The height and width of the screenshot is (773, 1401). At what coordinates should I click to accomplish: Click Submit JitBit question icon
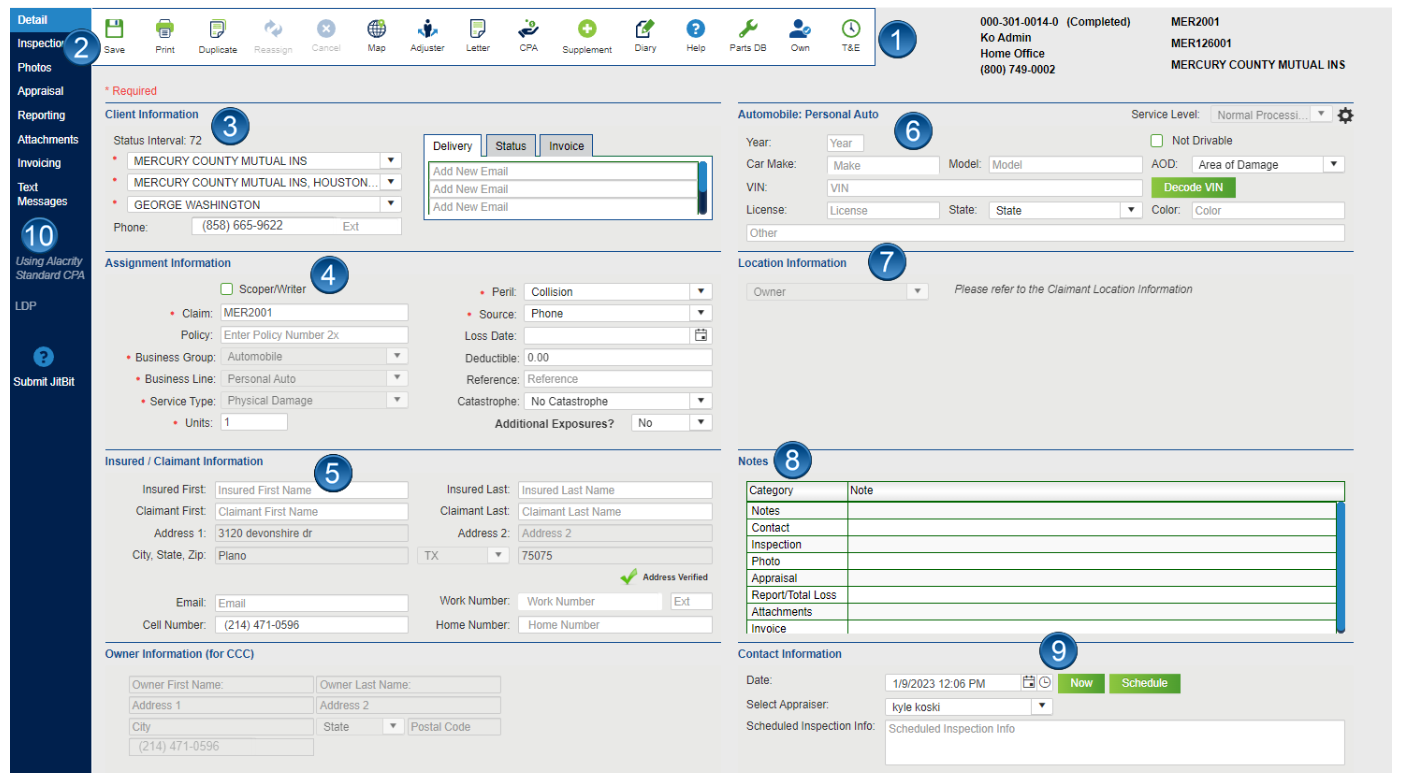click(43, 357)
